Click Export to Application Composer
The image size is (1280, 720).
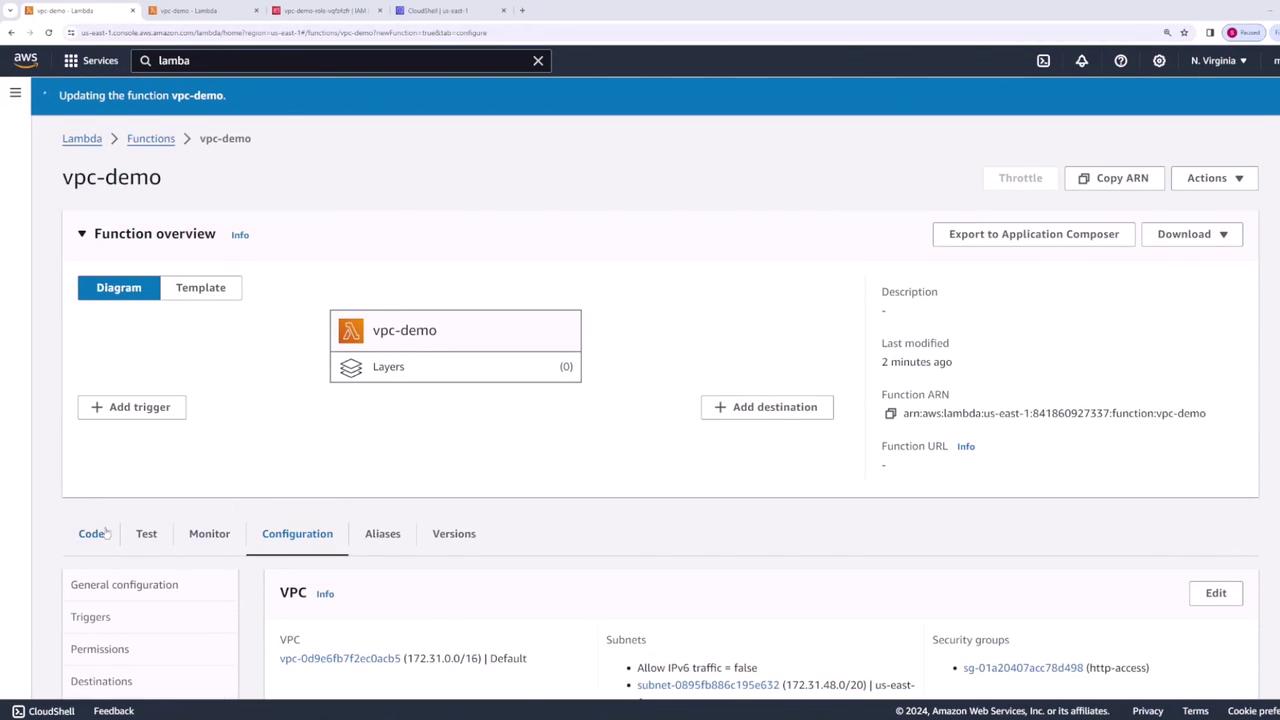pyautogui.click(x=1034, y=234)
